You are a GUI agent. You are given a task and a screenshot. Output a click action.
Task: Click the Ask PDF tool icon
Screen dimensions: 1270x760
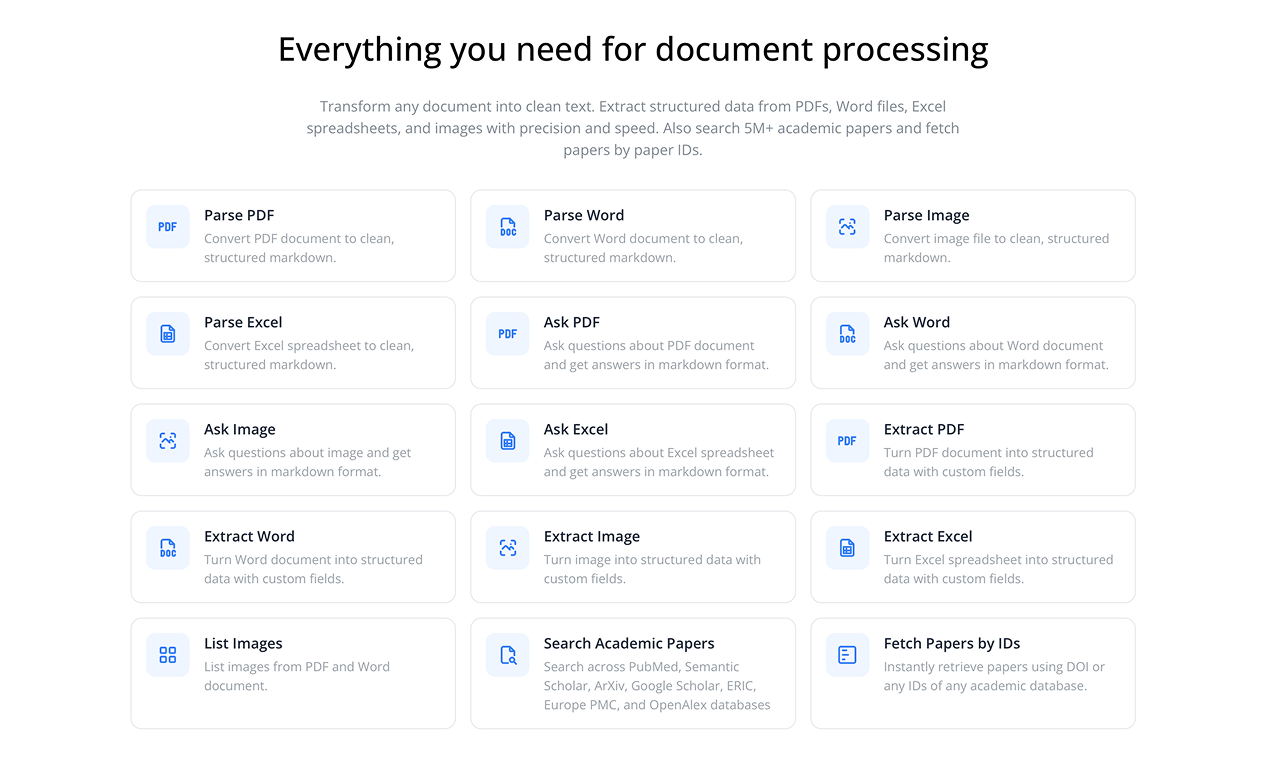click(x=507, y=334)
